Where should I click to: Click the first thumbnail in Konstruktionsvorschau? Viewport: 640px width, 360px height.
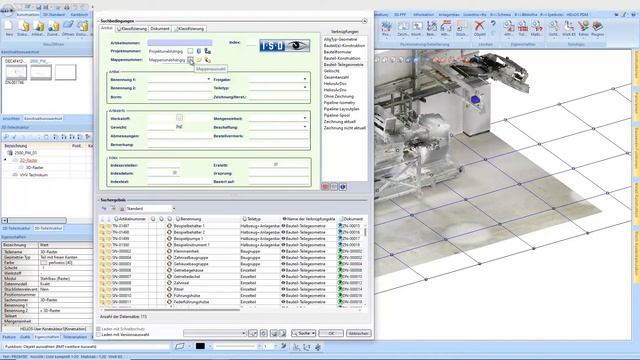tap(16, 73)
